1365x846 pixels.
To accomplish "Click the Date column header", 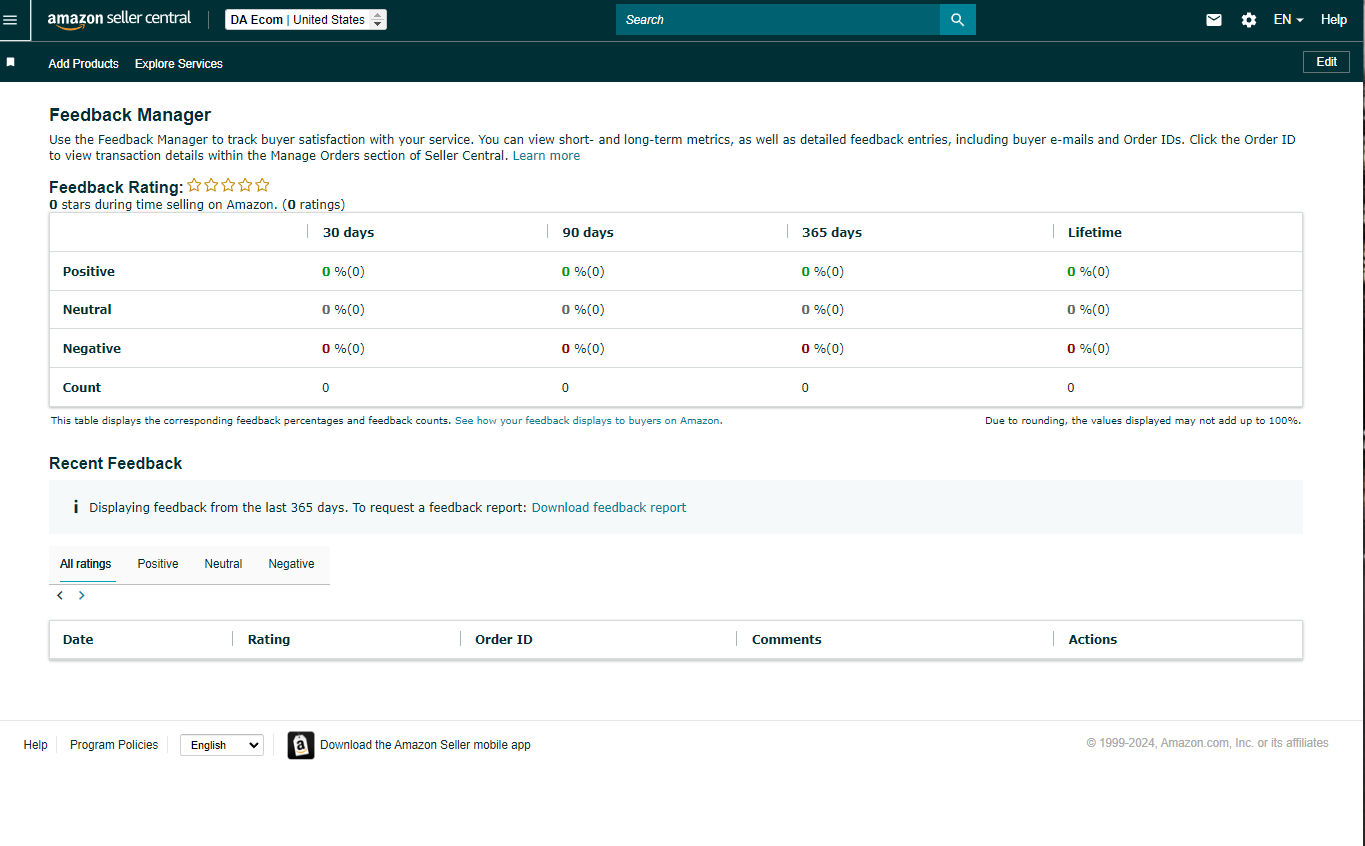I will tap(78, 639).
